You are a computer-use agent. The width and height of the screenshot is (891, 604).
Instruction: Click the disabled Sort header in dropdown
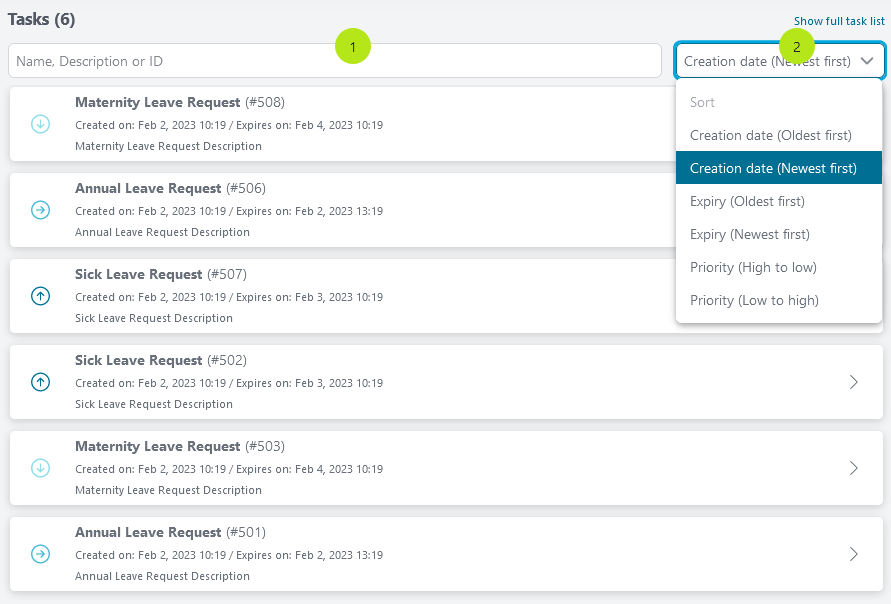(x=702, y=102)
